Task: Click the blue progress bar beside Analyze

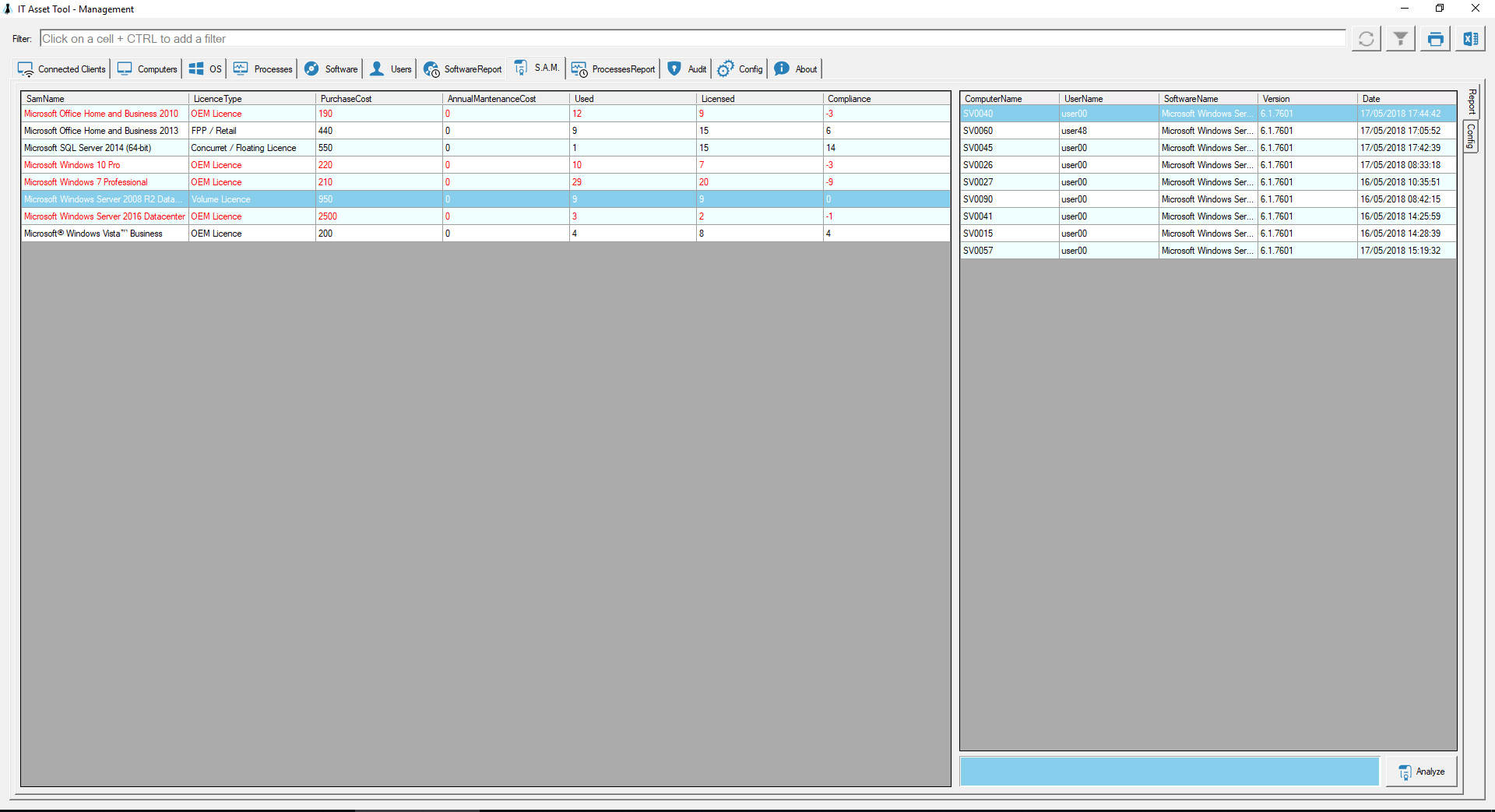Action: [x=1170, y=772]
